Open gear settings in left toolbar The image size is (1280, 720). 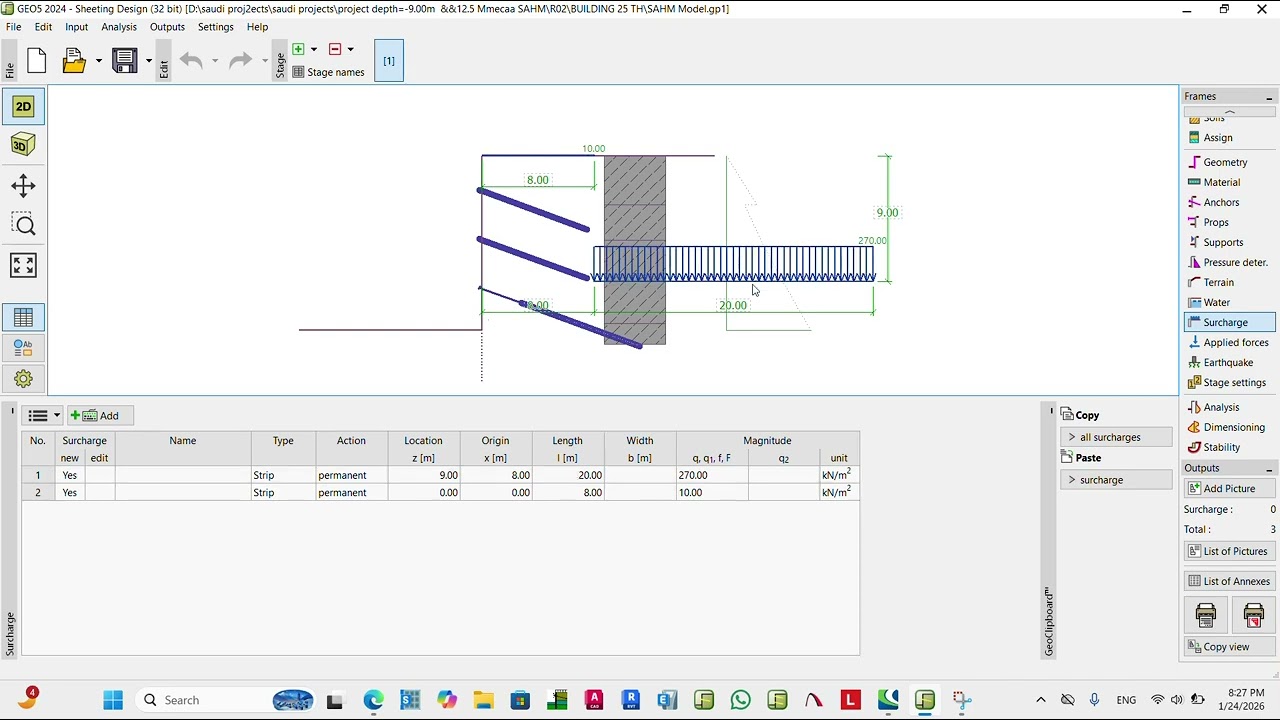pos(23,379)
